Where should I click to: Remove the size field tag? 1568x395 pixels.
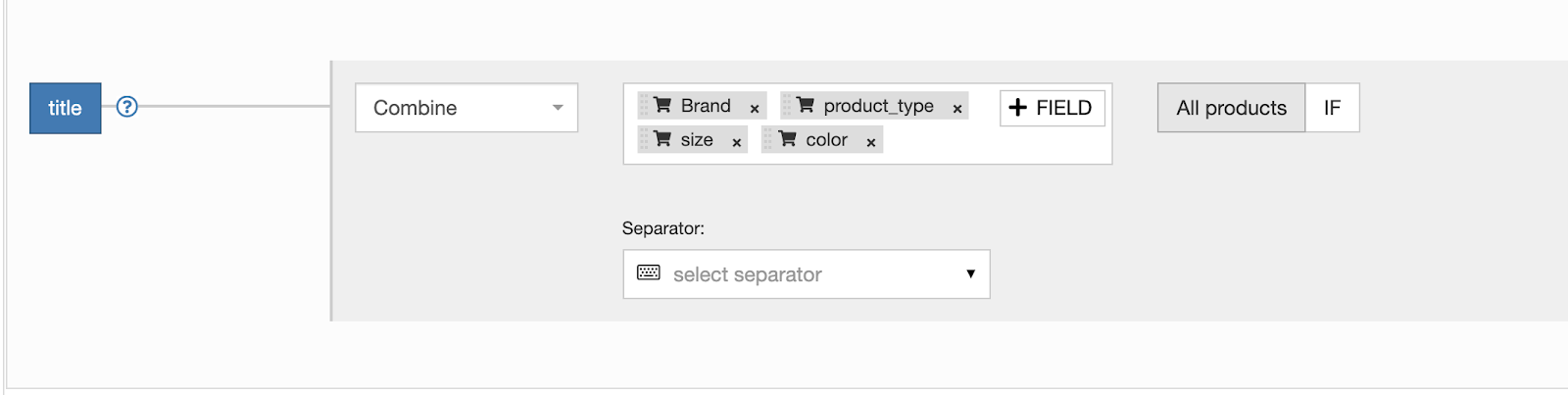tap(736, 143)
